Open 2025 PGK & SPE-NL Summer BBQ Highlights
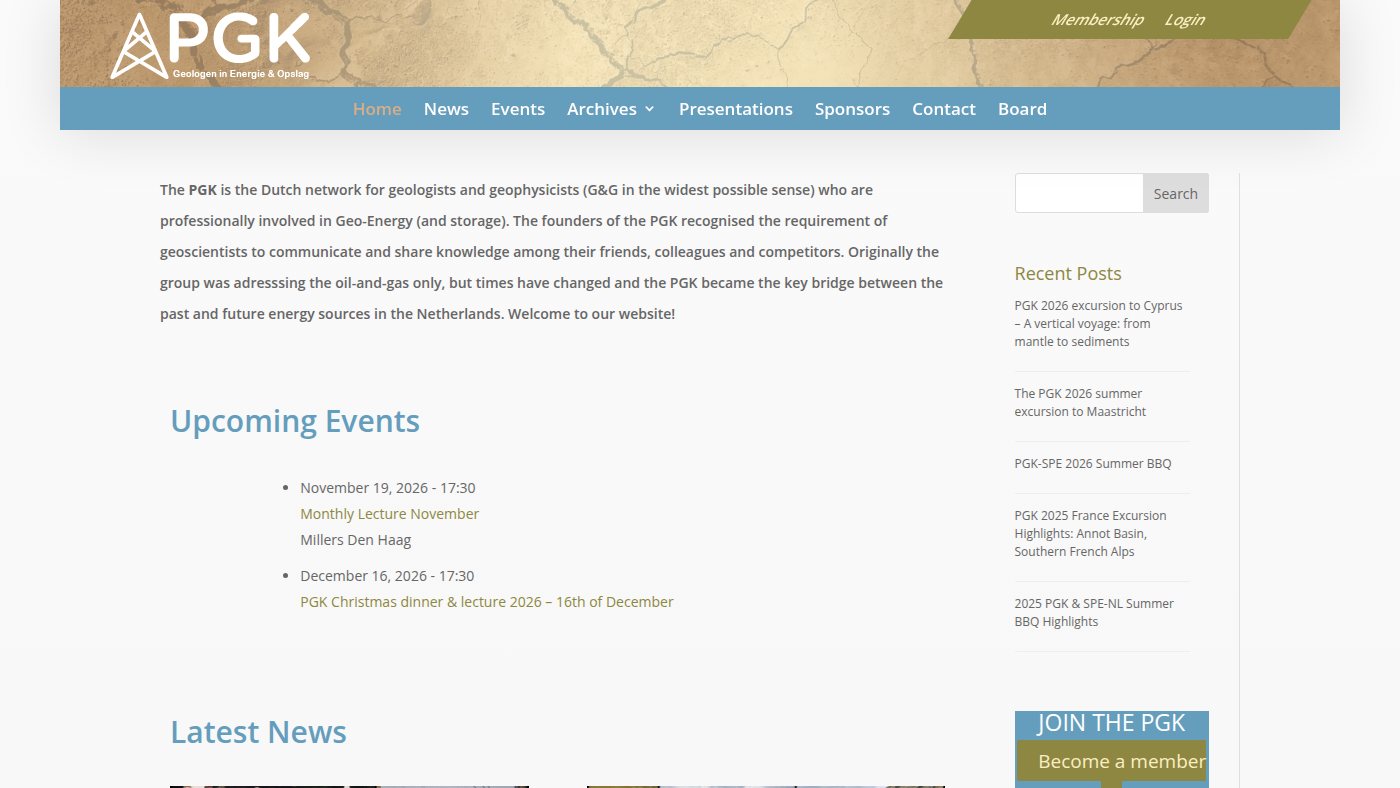 click(x=1094, y=612)
